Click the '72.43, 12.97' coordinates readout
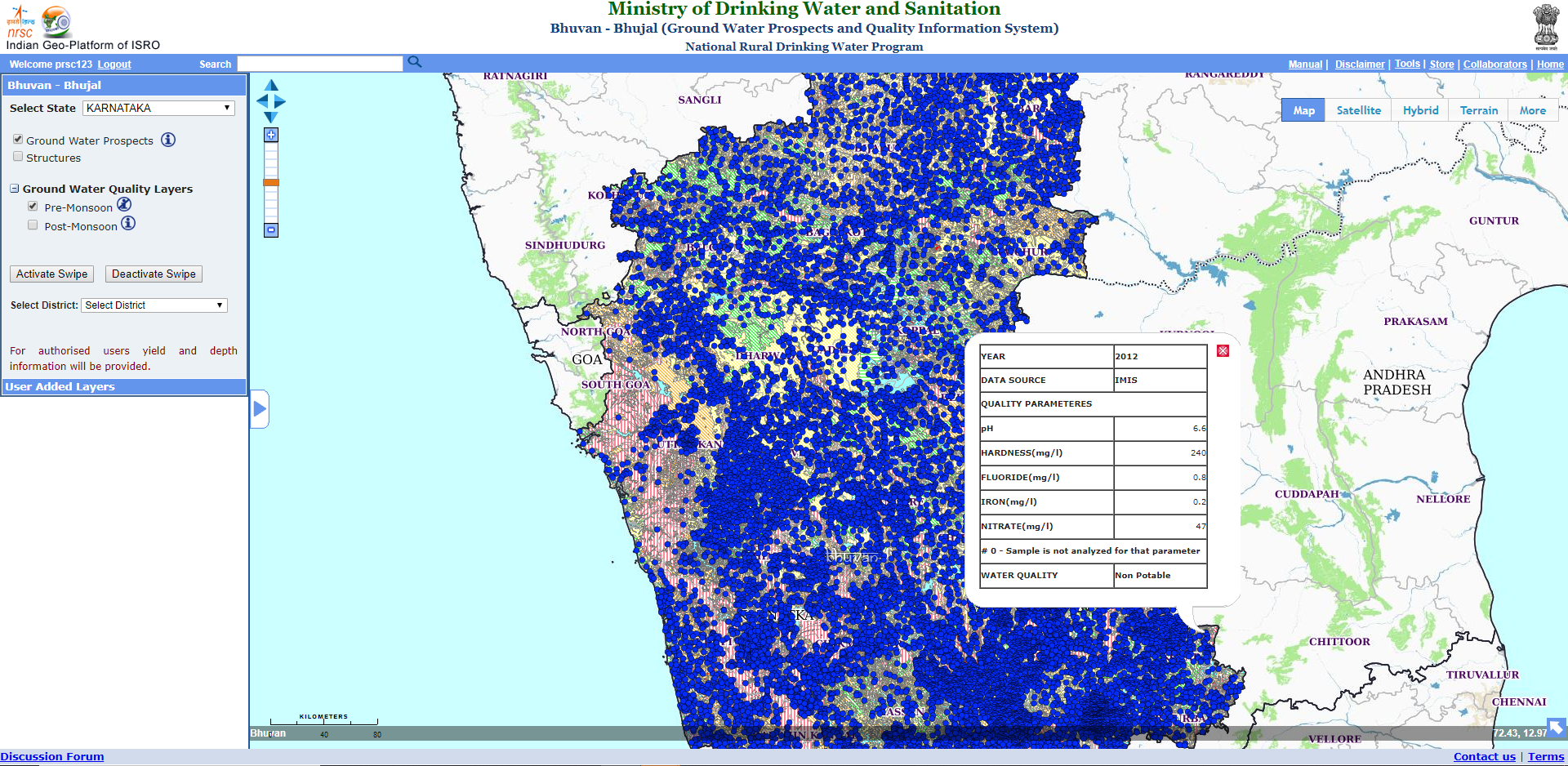 pos(1519,733)
